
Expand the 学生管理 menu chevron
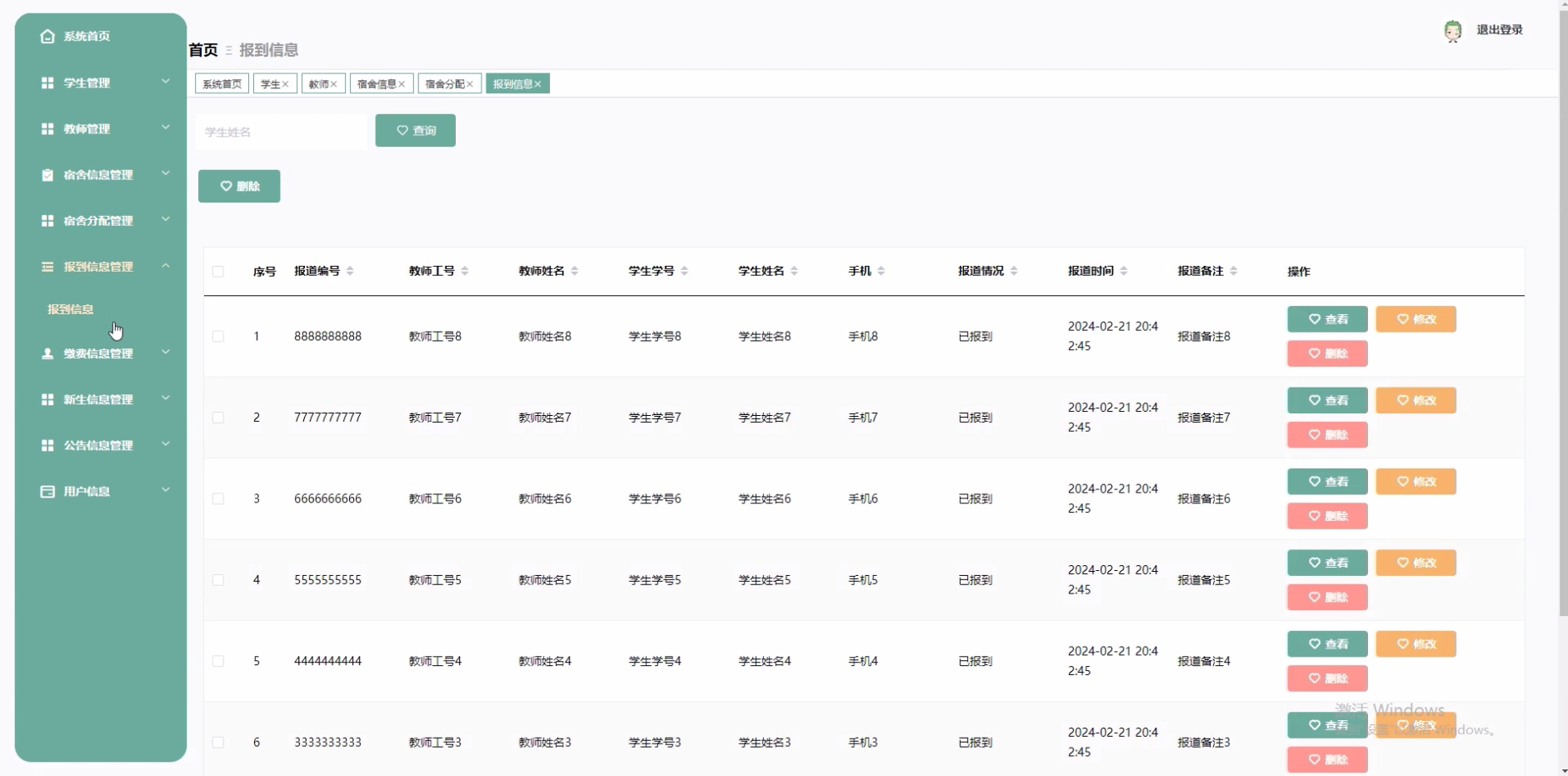166,82
